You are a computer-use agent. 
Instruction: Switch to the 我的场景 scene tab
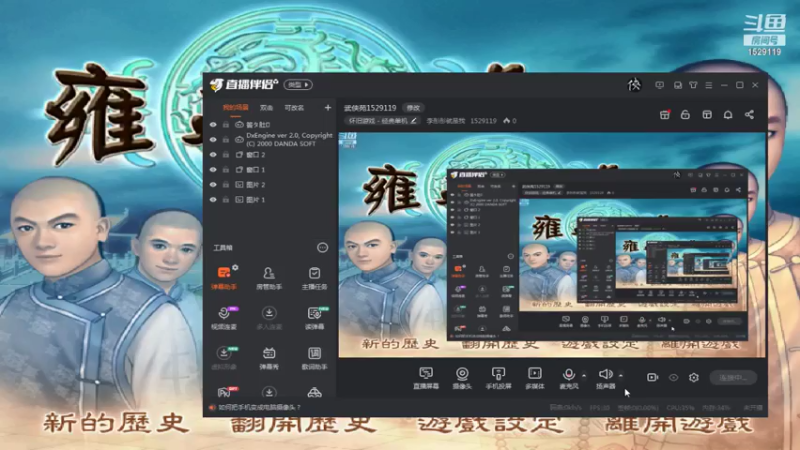pyautogui.click(x=235, y=108)
